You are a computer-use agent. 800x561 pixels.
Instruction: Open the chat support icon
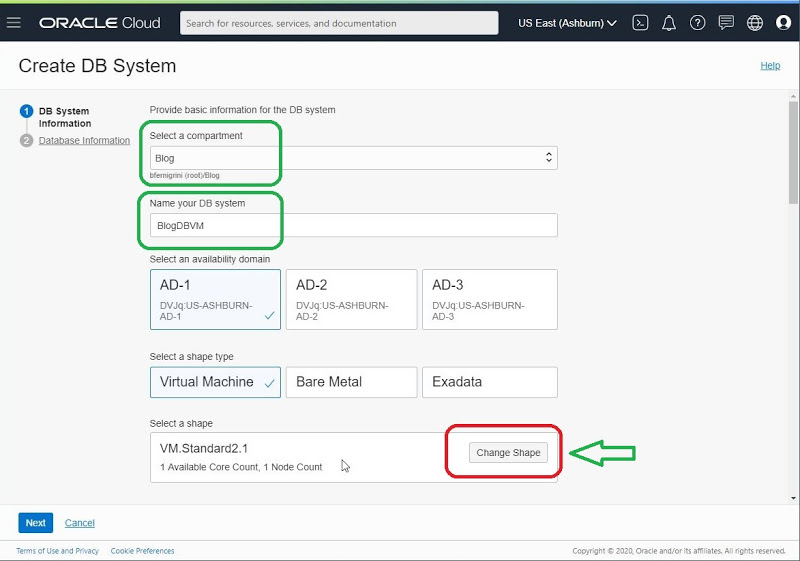pyautogui.click(x=726, y=23)
